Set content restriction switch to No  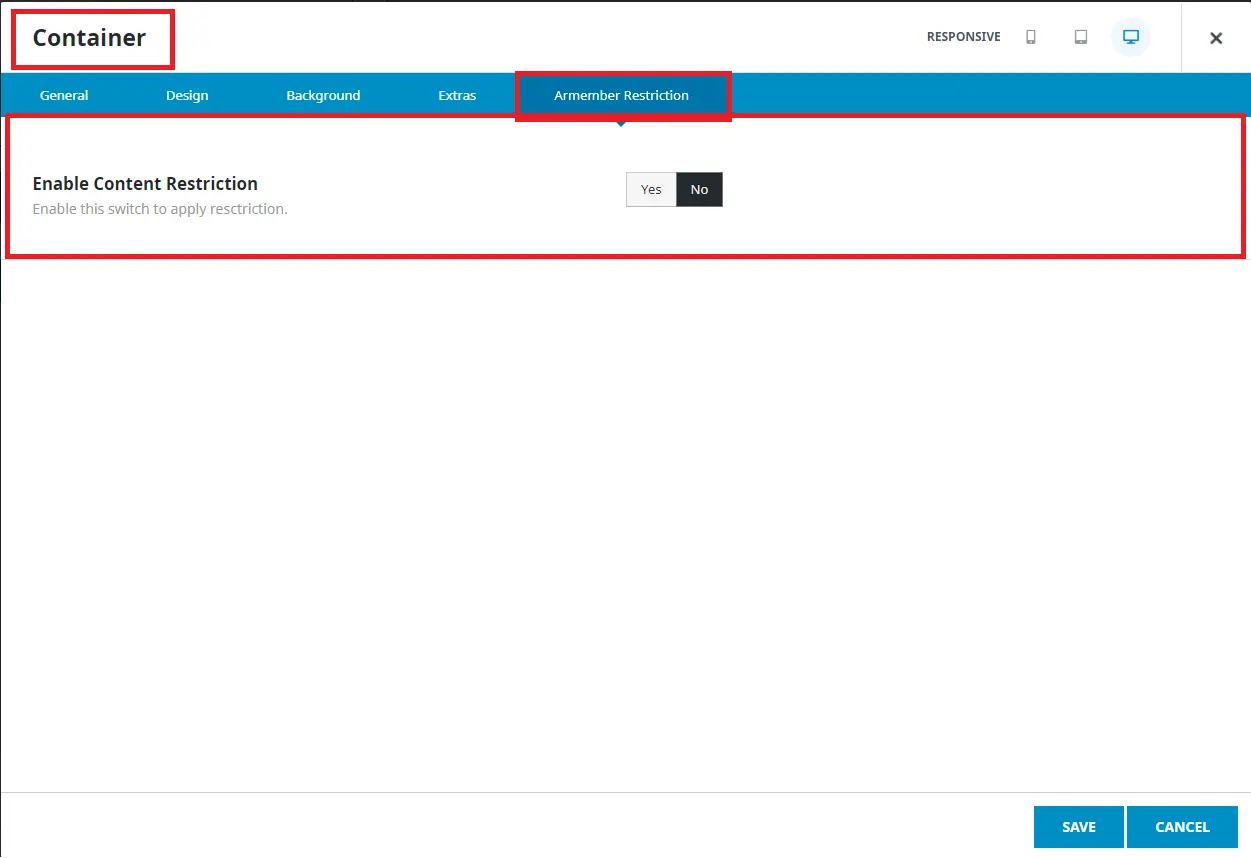tap(699, 189)
